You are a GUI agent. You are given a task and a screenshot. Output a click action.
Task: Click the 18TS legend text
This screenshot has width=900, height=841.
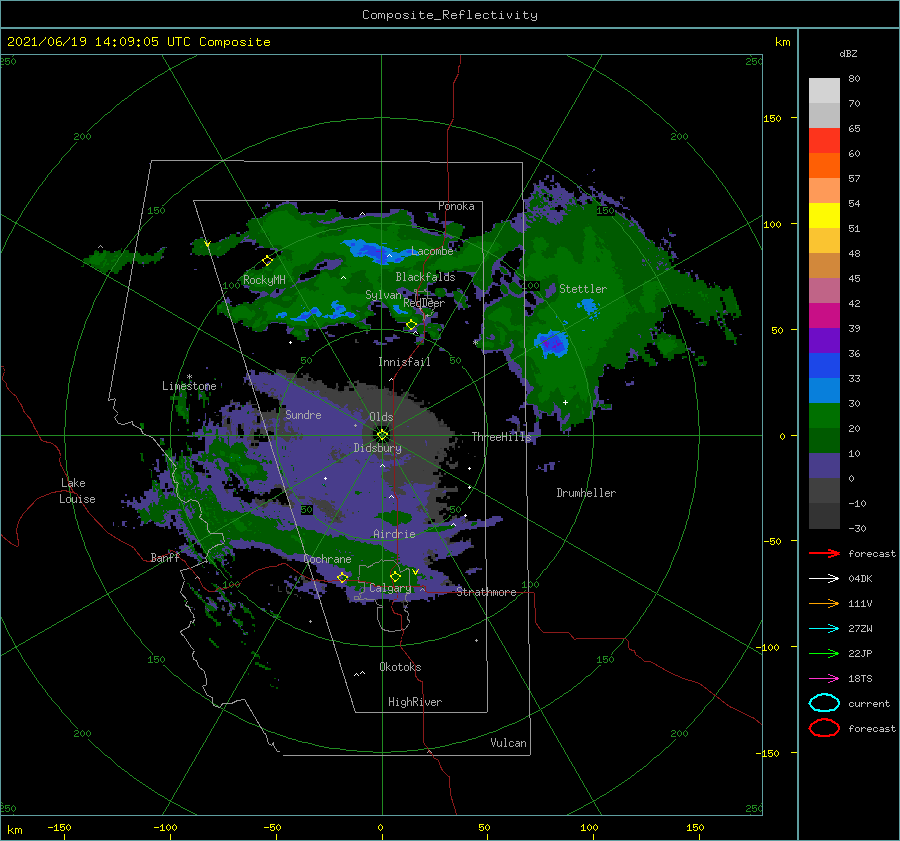point(860,679)
